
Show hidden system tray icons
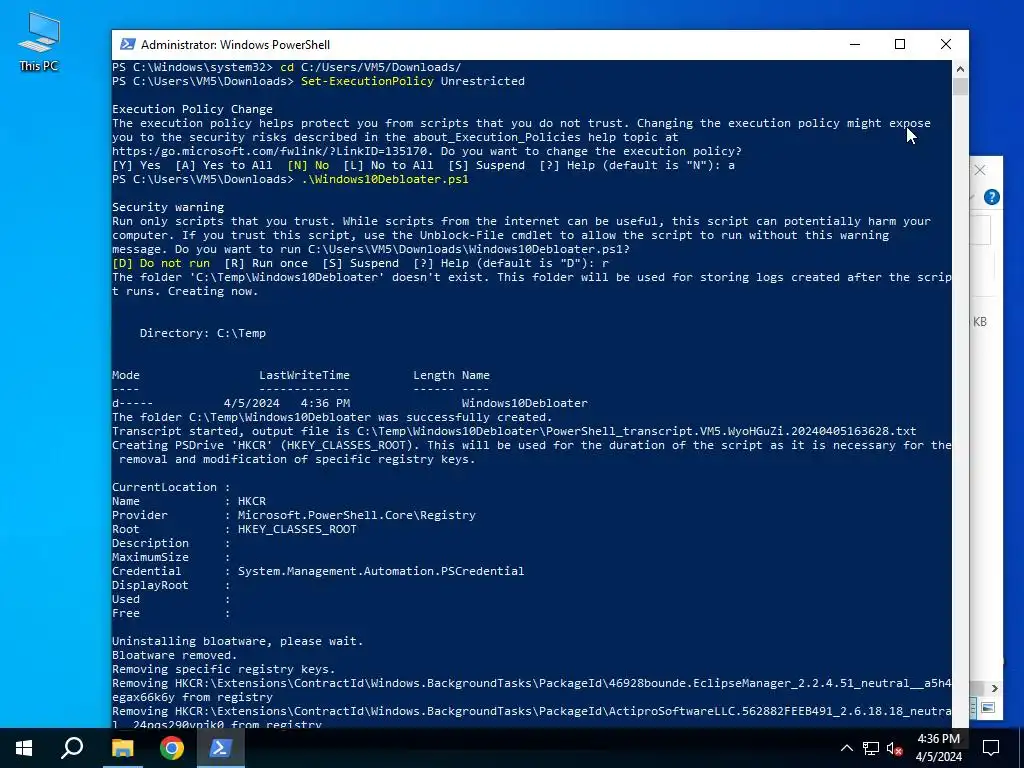coord(846,748)
